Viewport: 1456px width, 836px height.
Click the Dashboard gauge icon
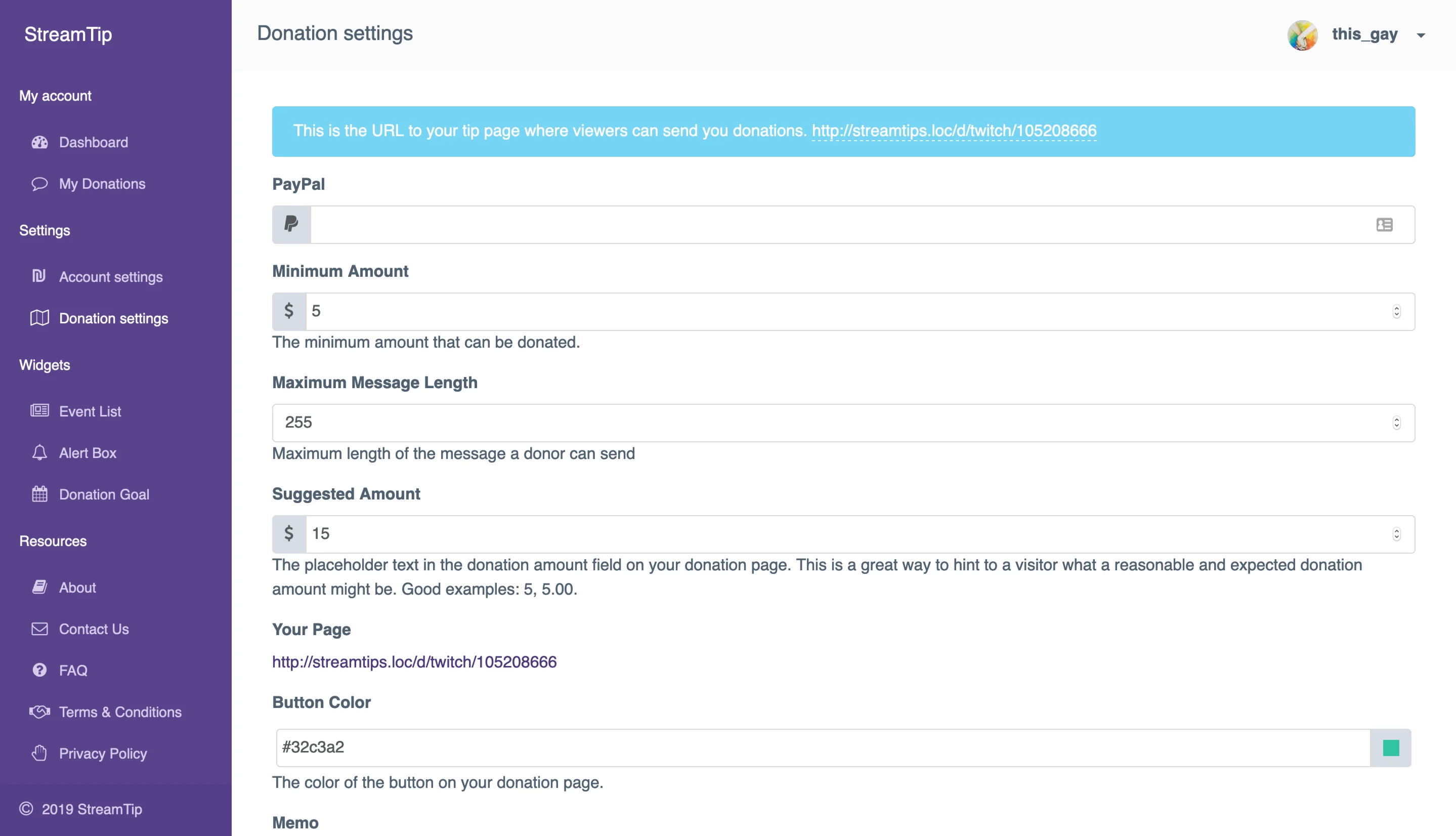pyautogui.click(x=39, y=142)
